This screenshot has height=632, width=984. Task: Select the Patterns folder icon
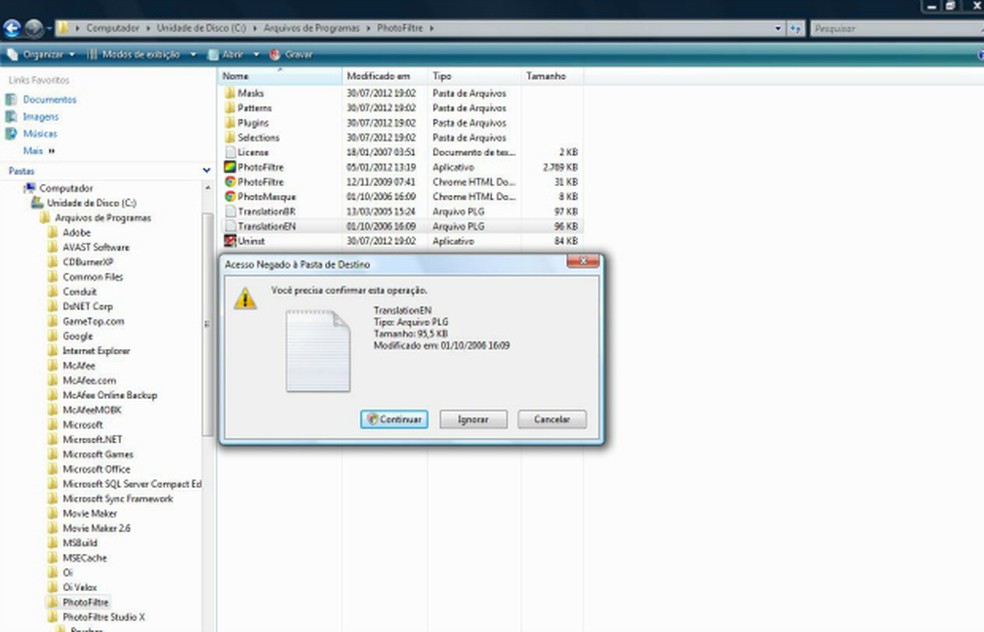pos(230,108)
